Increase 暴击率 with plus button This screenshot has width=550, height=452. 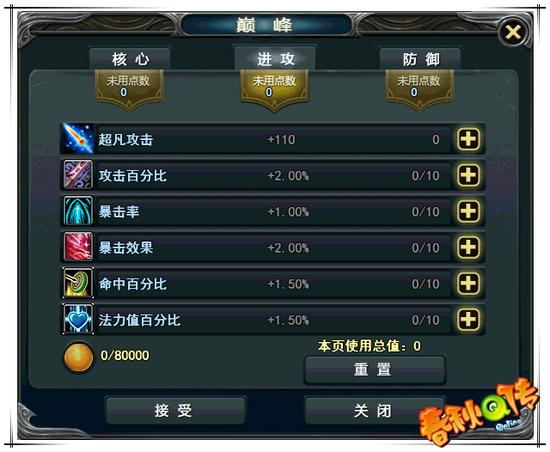click(468, 211)
